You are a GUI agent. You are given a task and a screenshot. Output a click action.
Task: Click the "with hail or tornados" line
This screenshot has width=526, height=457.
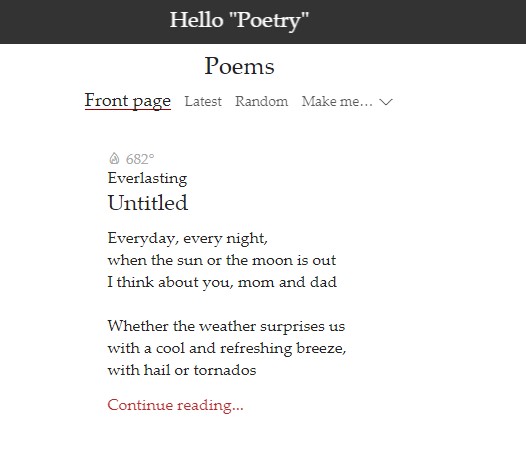coord(182,370)
